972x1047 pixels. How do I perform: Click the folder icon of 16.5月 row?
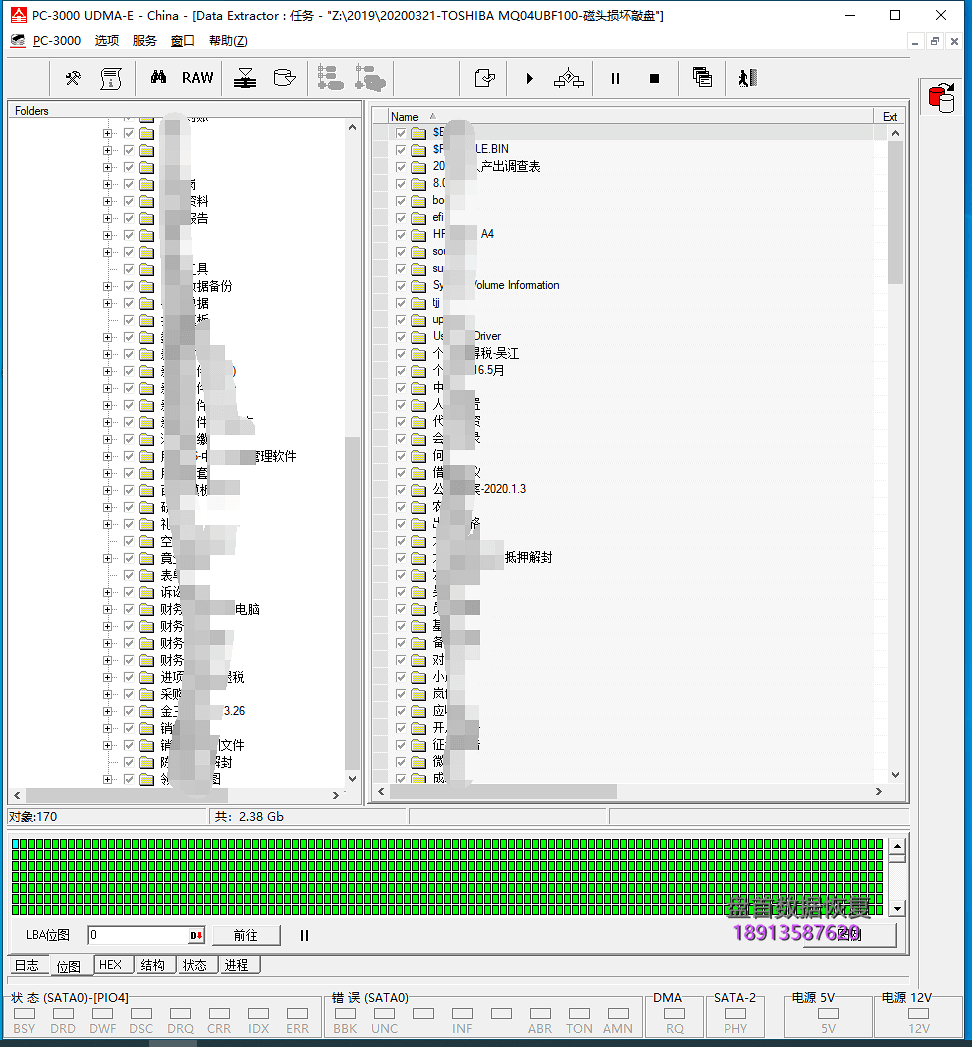click(419, 371)
